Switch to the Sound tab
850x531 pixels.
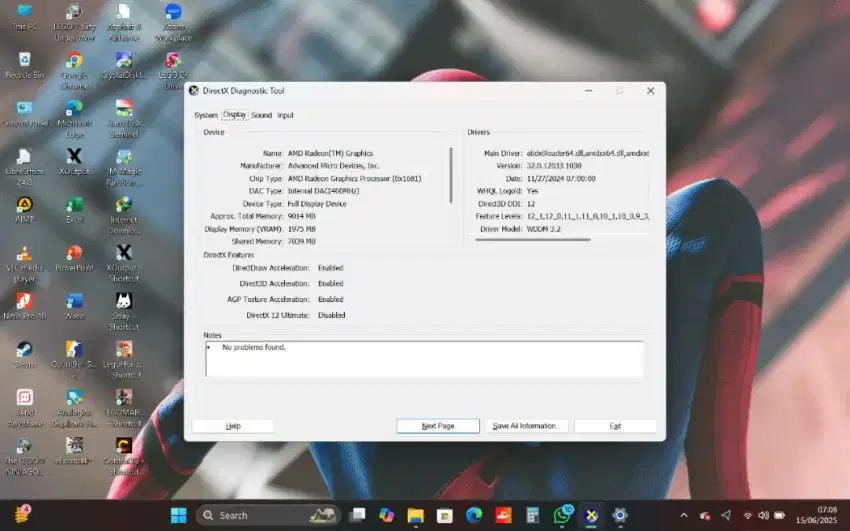click(x=261, y=115)
